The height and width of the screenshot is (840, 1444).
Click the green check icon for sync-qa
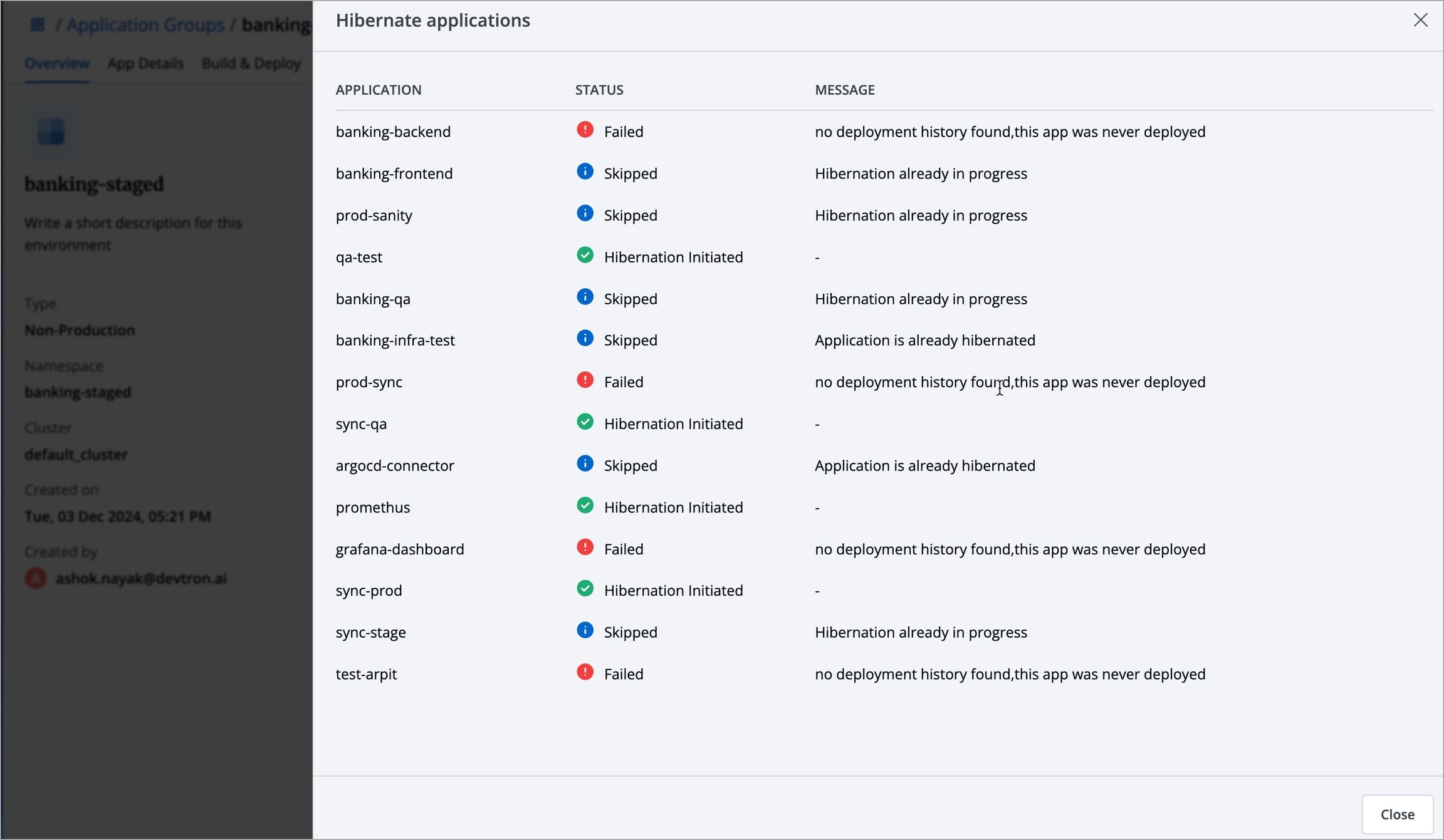click(x=585, y=422)
